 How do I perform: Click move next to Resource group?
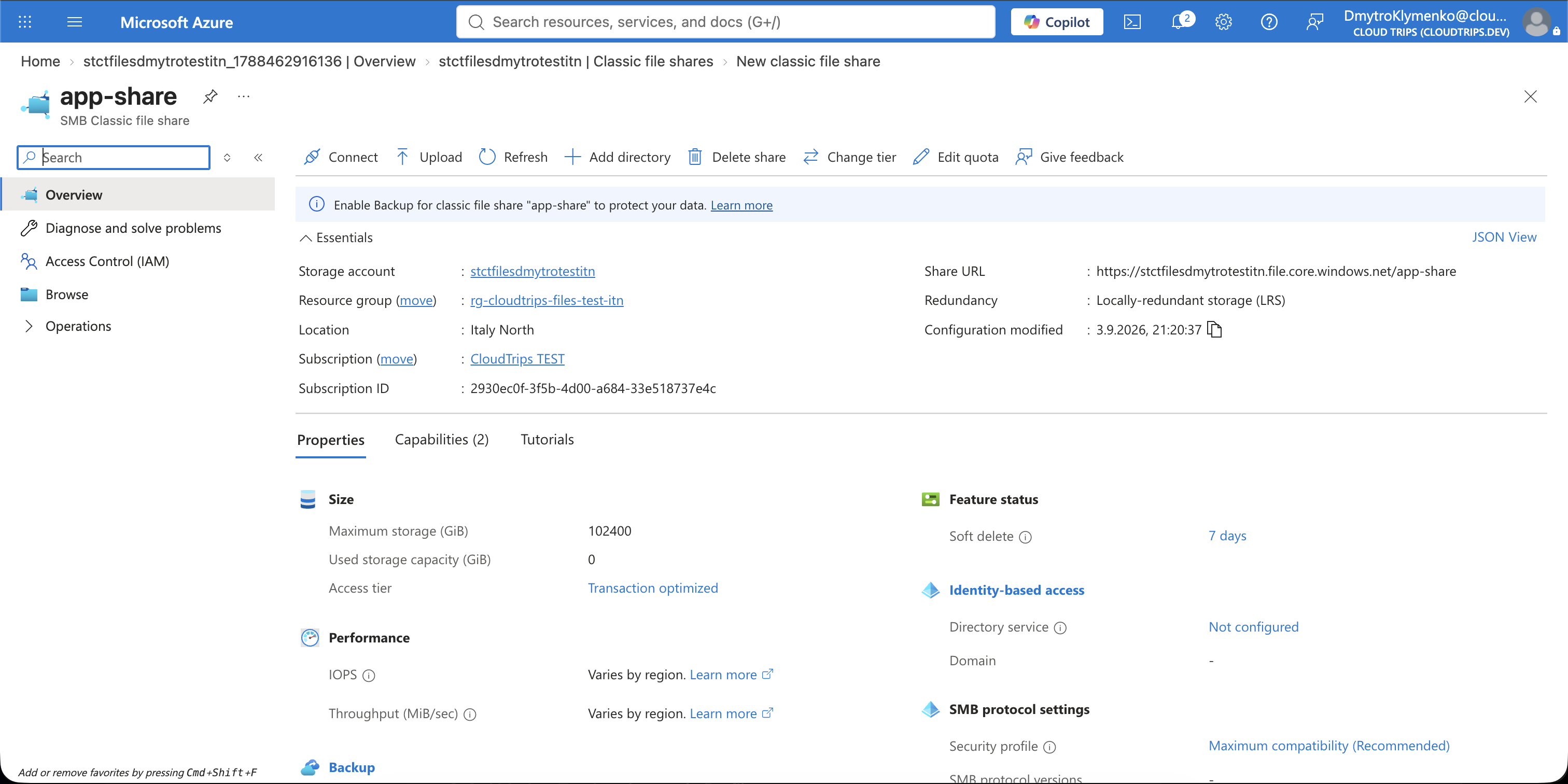pos(416,300)
